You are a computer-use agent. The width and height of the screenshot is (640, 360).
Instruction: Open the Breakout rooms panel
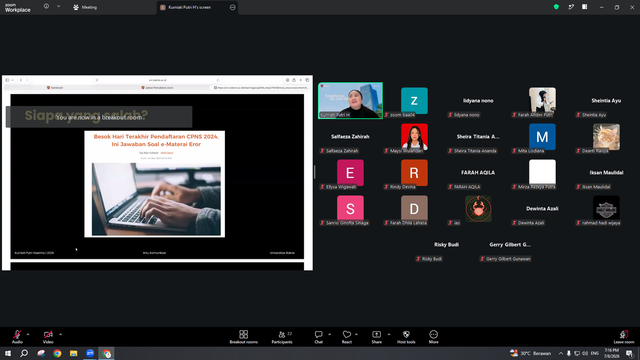click(x=243, y=337)
